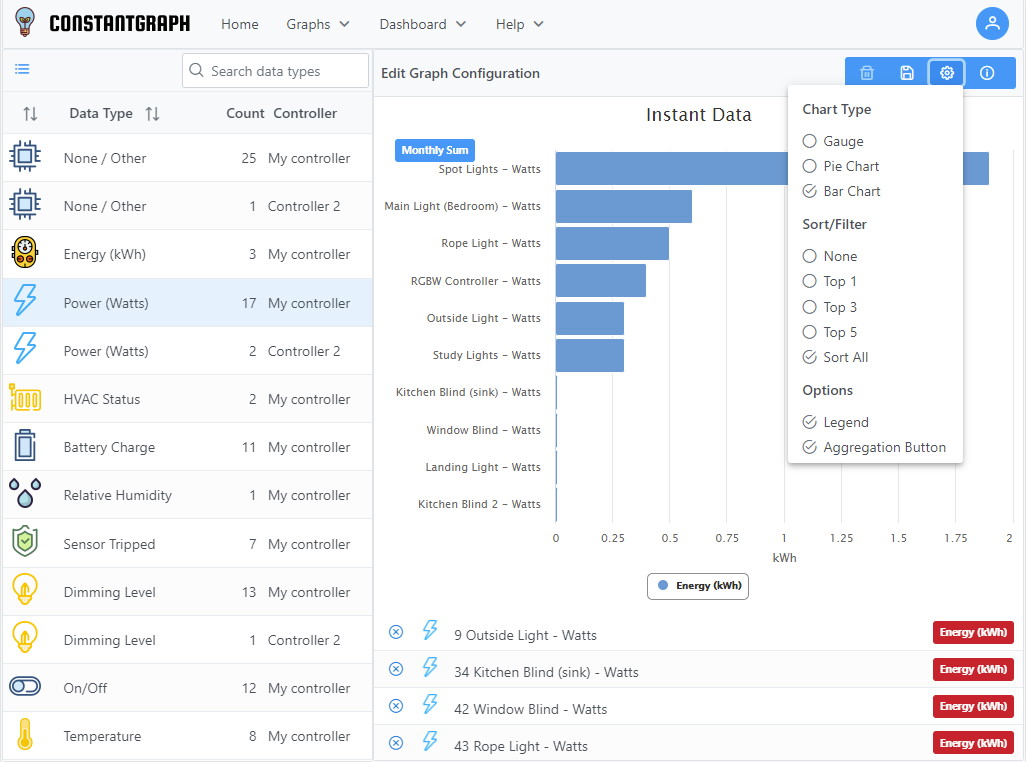
Task: Click the list view icon above data table
Action: pos(22,69)
